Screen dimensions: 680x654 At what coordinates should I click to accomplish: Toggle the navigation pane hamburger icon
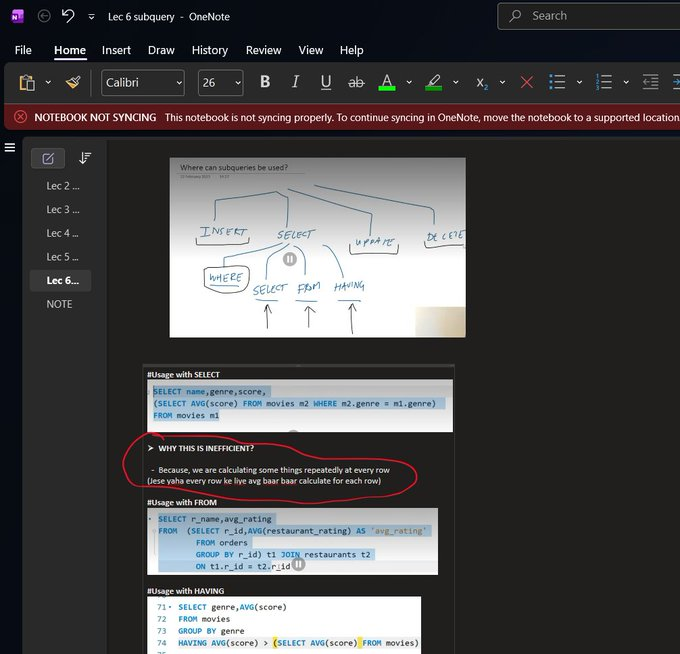tap(10, 147)
